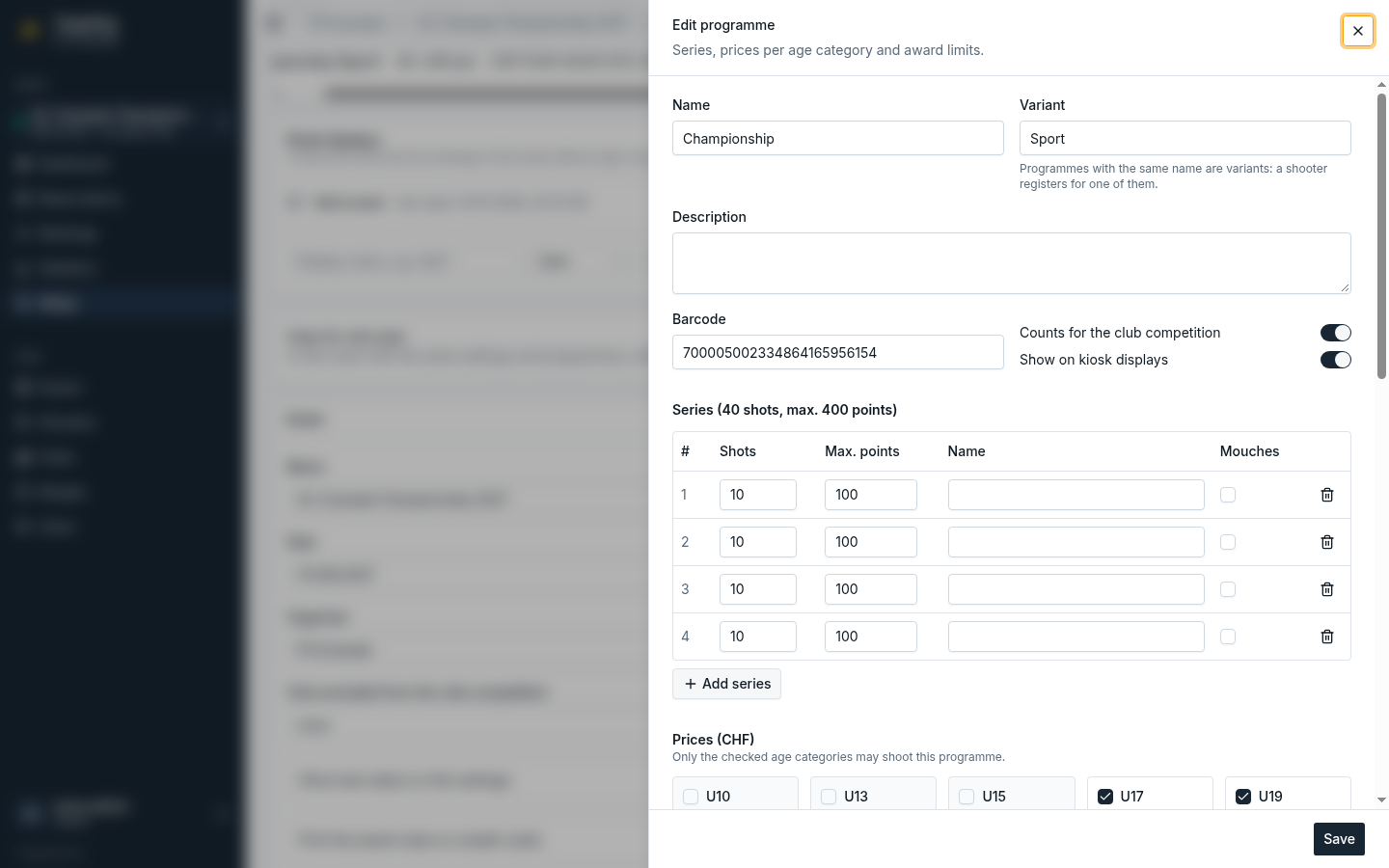This screenshot has width=1389, height=868.
Task: Check the Mouches box for series 1
Action: coord(1228,495)
